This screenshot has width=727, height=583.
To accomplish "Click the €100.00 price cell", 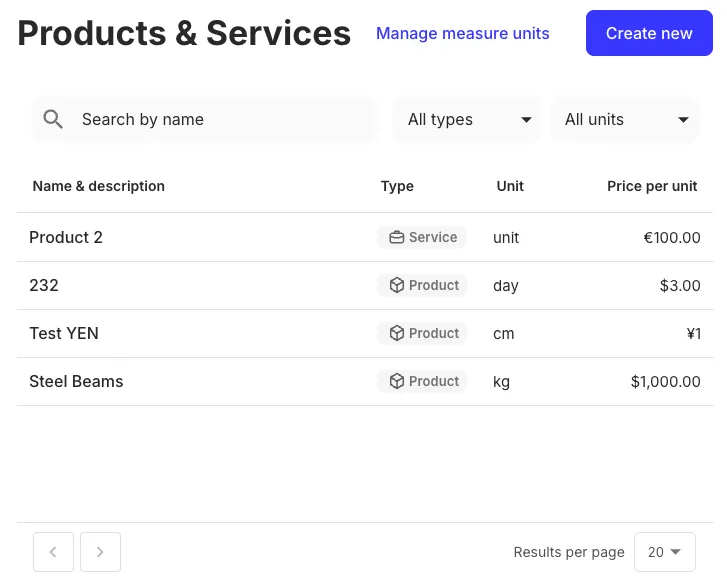I will click(x=672, y=237).
